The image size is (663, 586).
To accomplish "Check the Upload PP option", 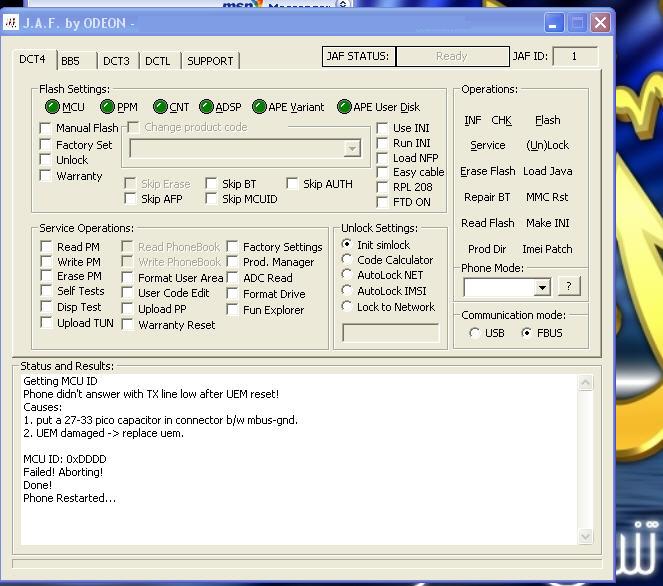I will point(127,309).
